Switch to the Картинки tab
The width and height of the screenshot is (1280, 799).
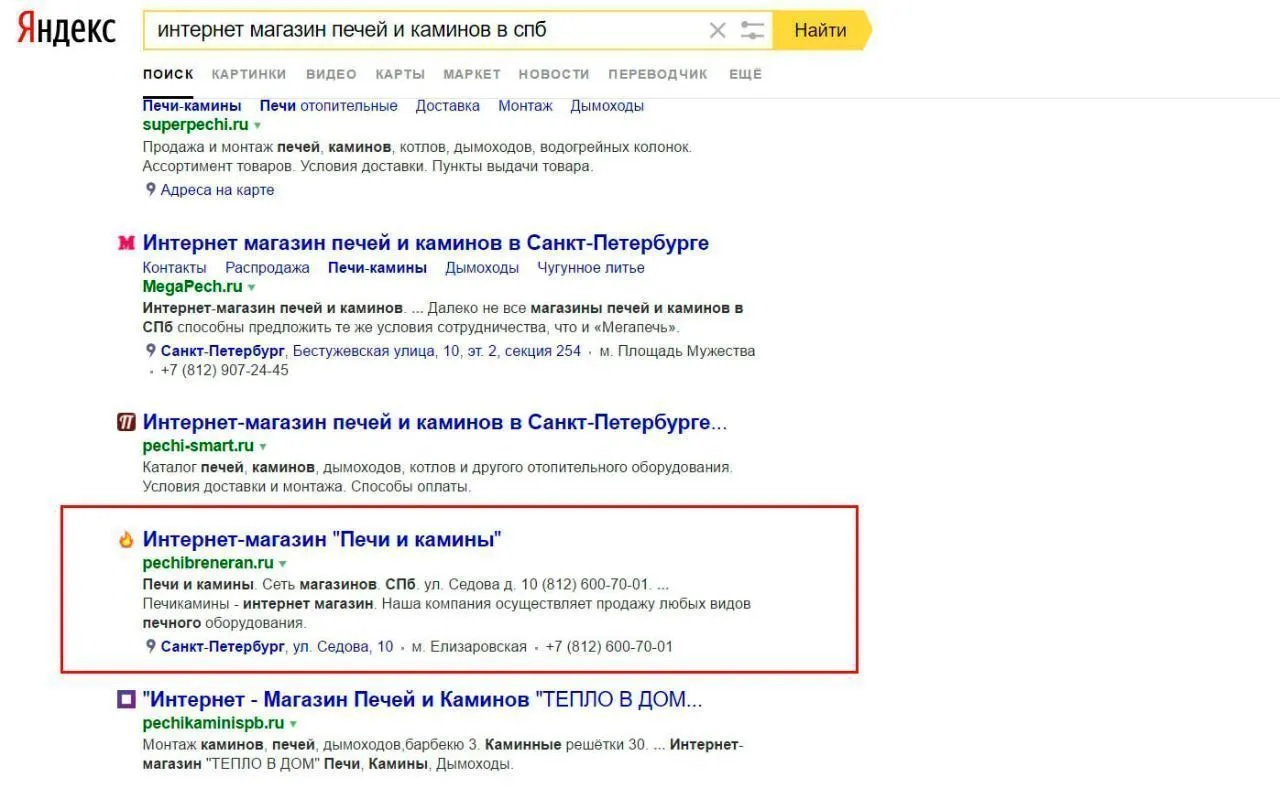pos(249,74)
